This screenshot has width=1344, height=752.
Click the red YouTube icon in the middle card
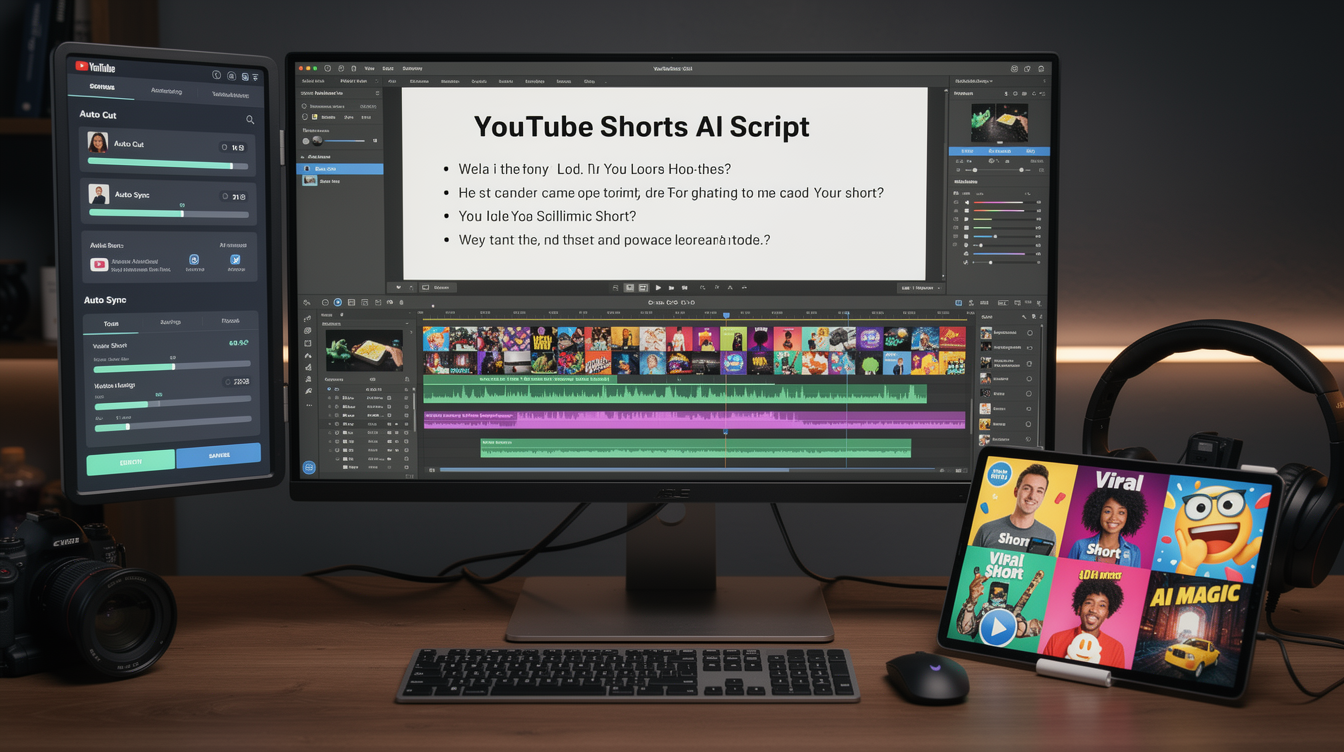pyautogui.click(x=99, y=265)
